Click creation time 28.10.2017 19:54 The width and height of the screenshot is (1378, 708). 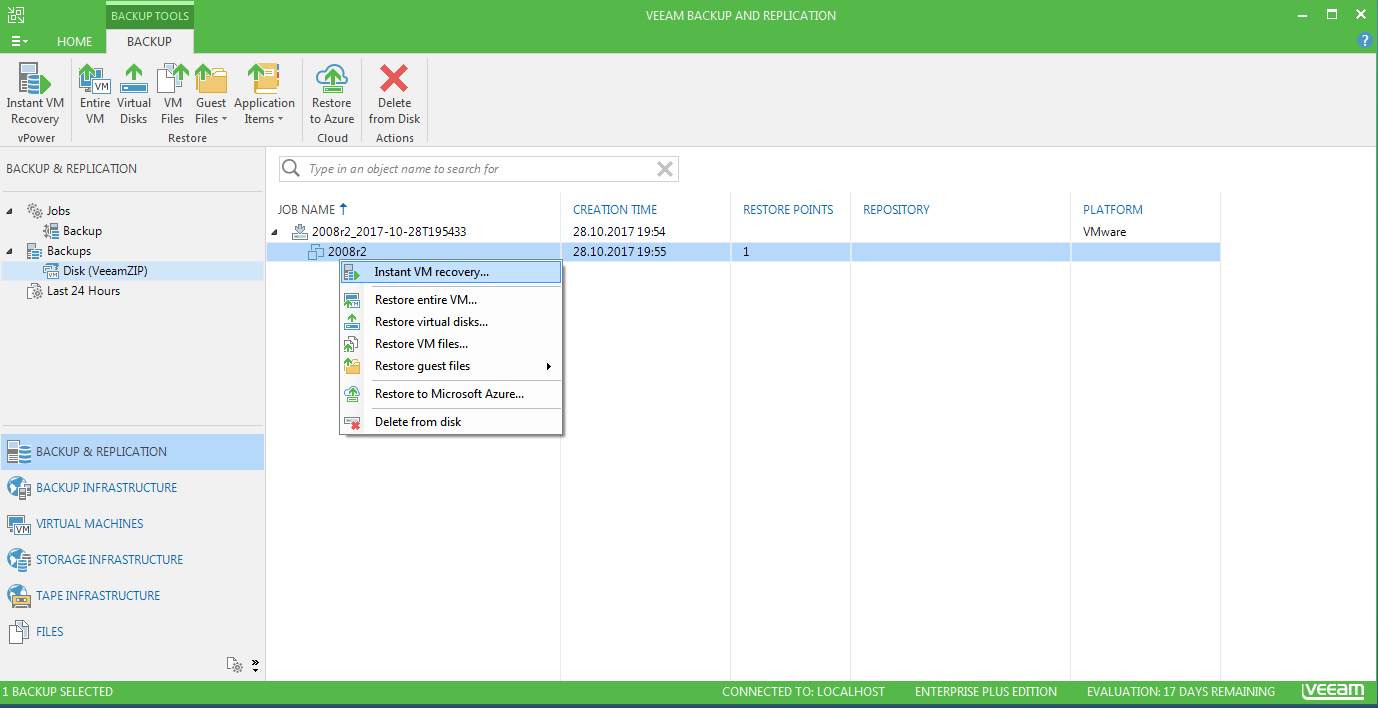click(x=619, y=232)
